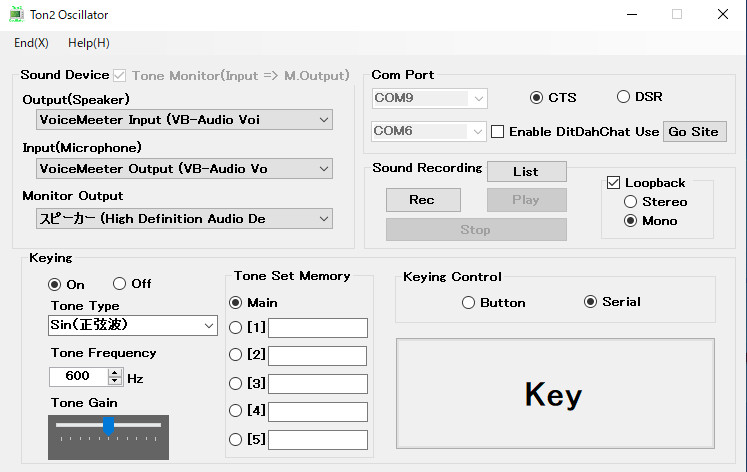Image resolution: width=747 pixels, height=472 pixels.
Task: Open the Help(H) menu
Action: (89, 43)
